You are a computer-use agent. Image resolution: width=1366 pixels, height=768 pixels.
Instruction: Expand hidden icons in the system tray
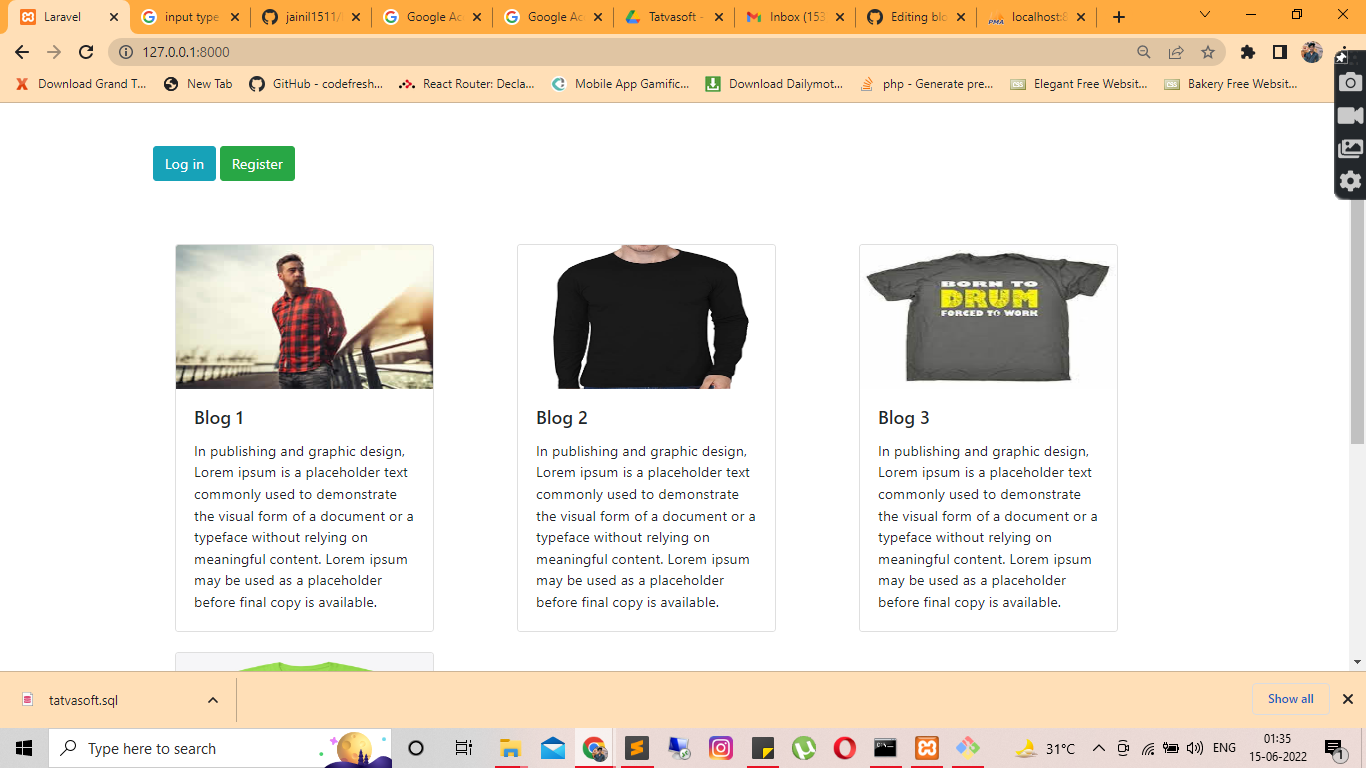(1099, 747)
